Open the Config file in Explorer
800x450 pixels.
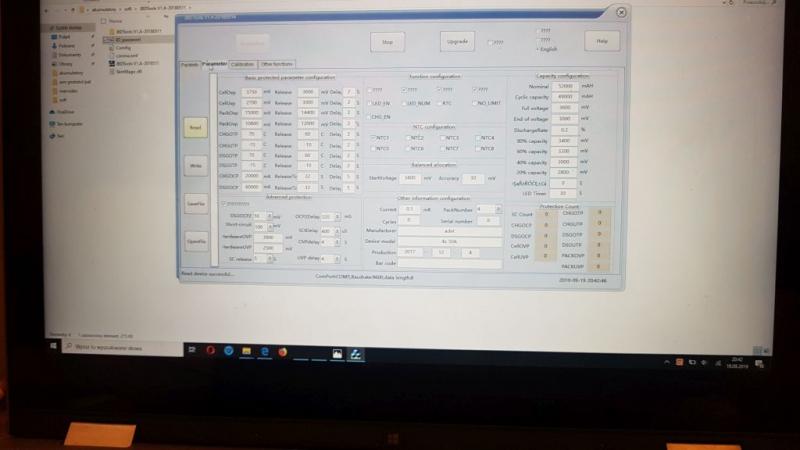pyautogui.click(x=122, y=47)
